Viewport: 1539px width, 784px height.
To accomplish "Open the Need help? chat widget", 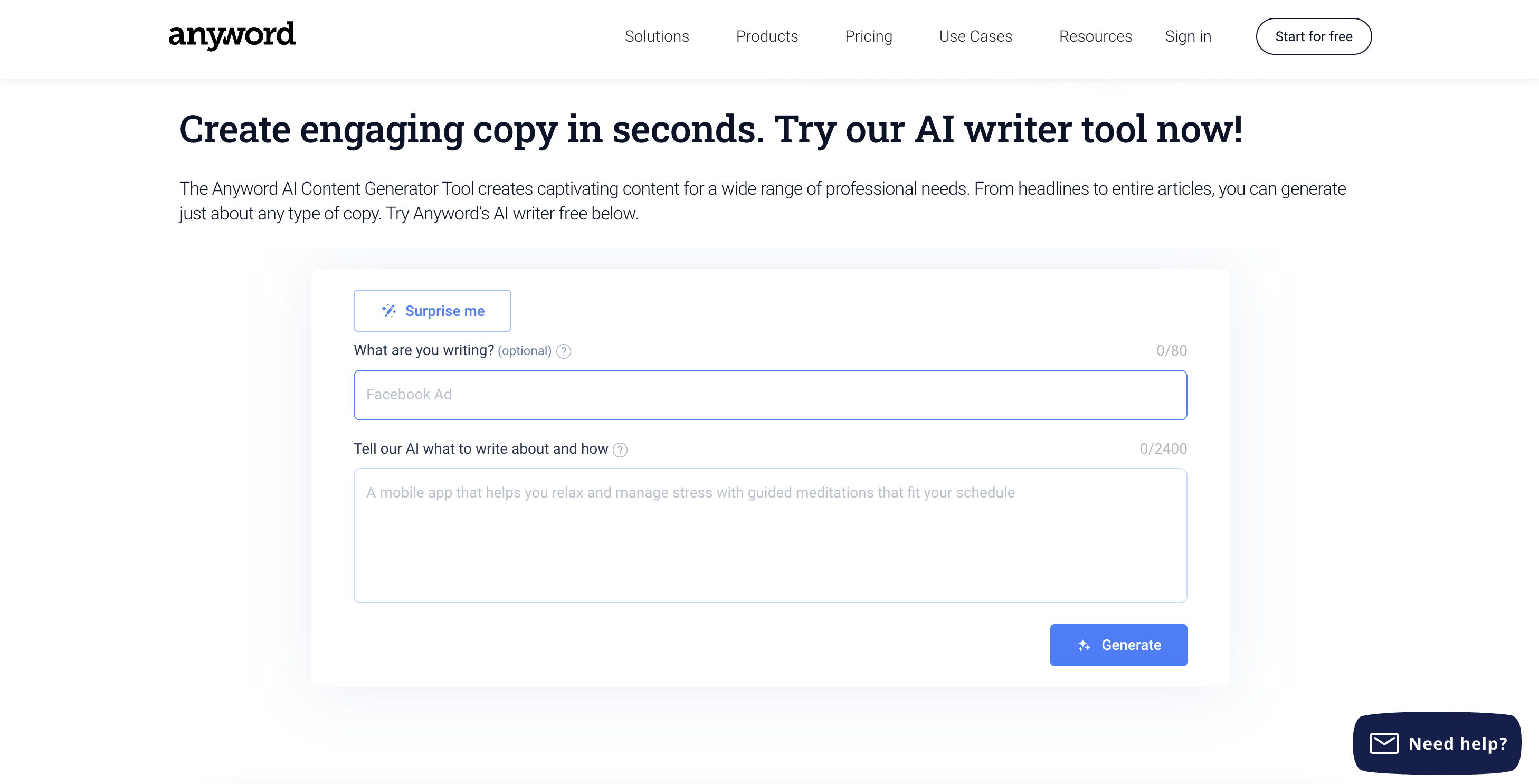I will [1436, 743].
